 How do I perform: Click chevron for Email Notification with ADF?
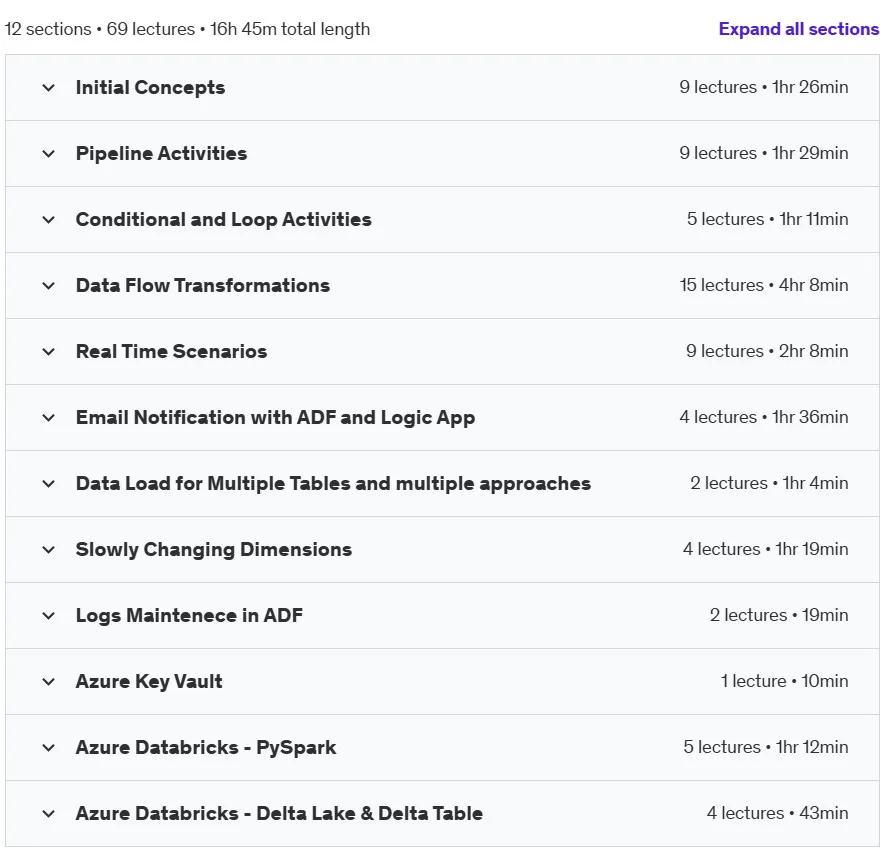point(48,418)
